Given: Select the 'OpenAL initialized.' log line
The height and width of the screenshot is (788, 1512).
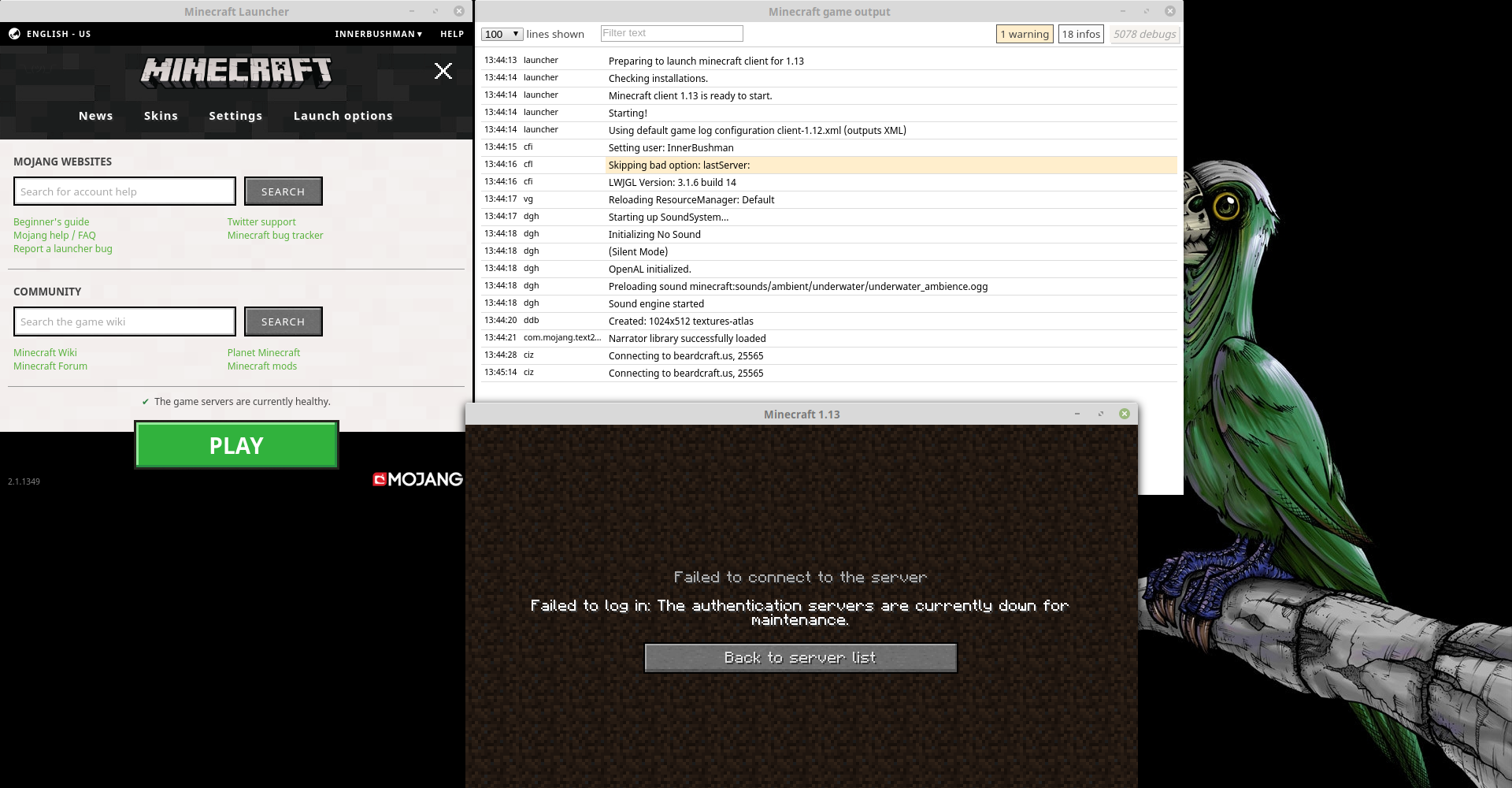Looking at the screenshot, I should click(829, 269).
